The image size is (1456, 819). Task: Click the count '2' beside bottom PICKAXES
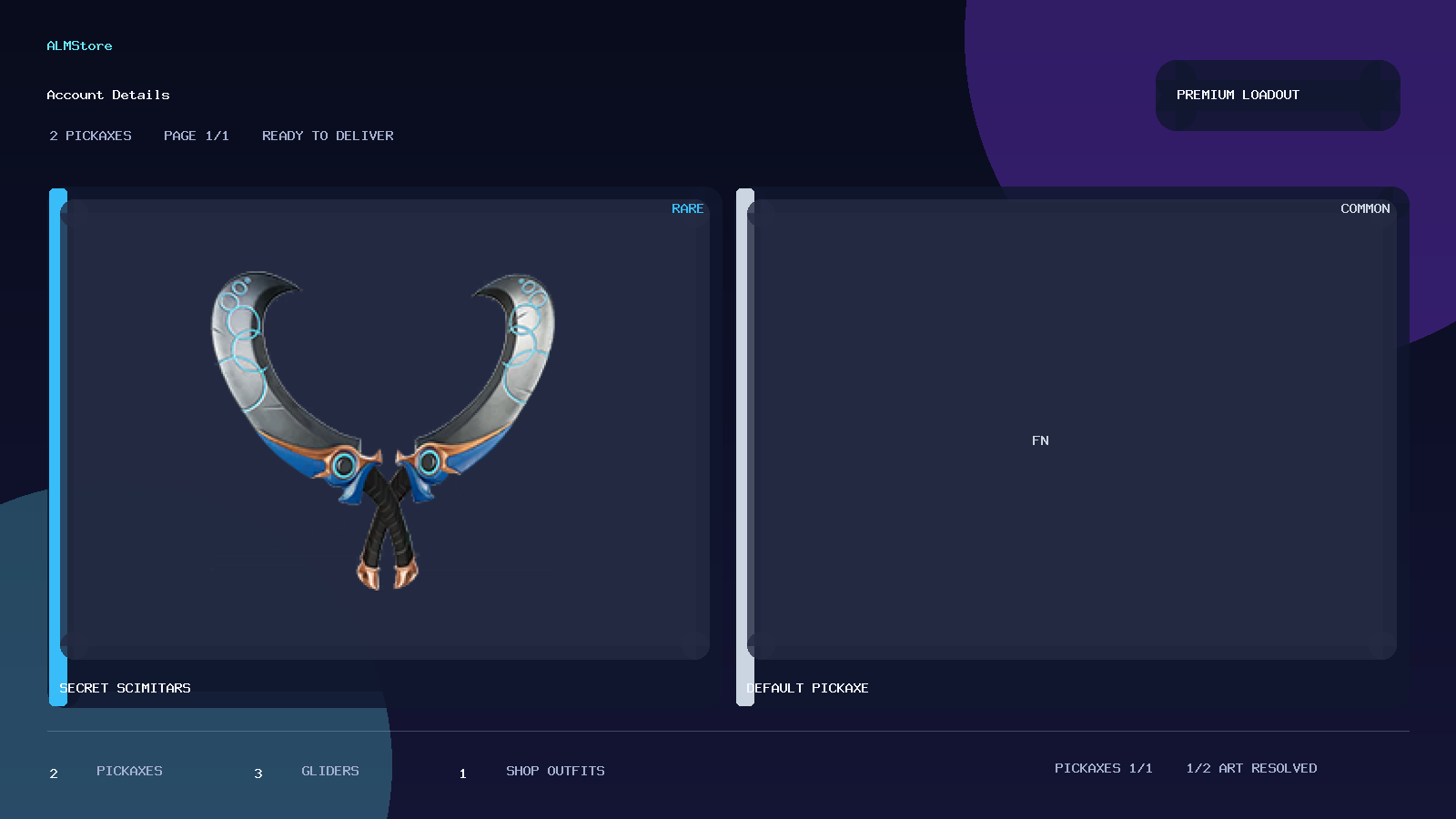point(54,773)
